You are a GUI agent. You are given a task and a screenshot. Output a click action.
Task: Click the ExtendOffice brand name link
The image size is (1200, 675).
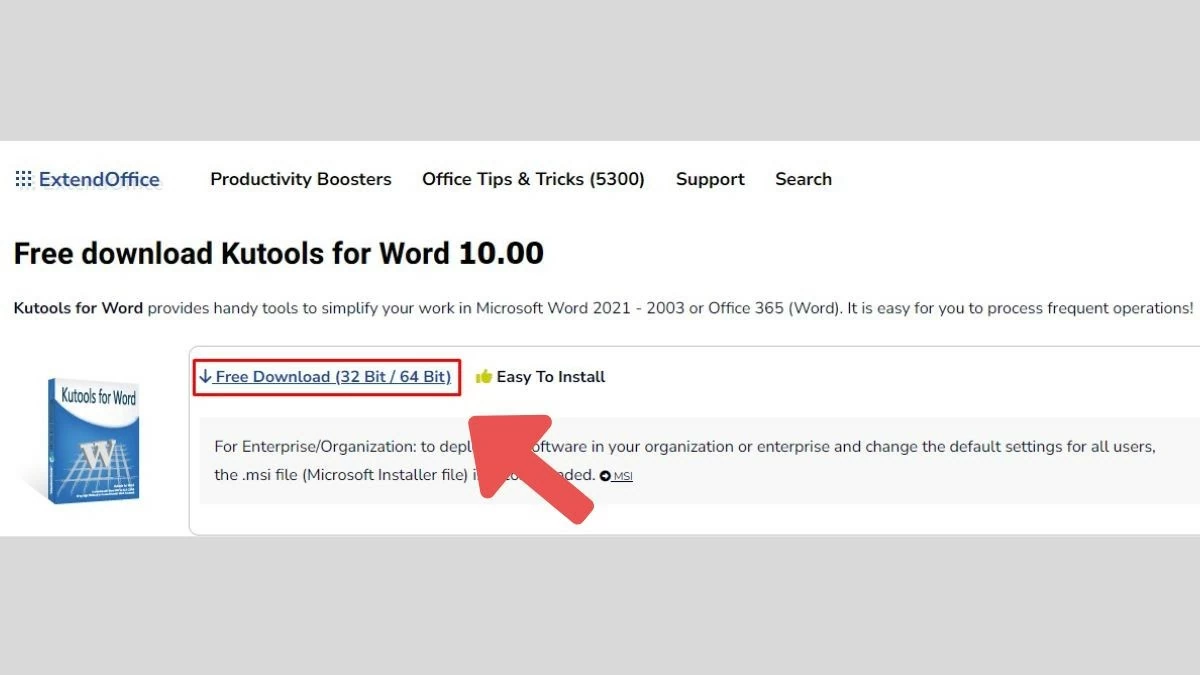[99, 179]
